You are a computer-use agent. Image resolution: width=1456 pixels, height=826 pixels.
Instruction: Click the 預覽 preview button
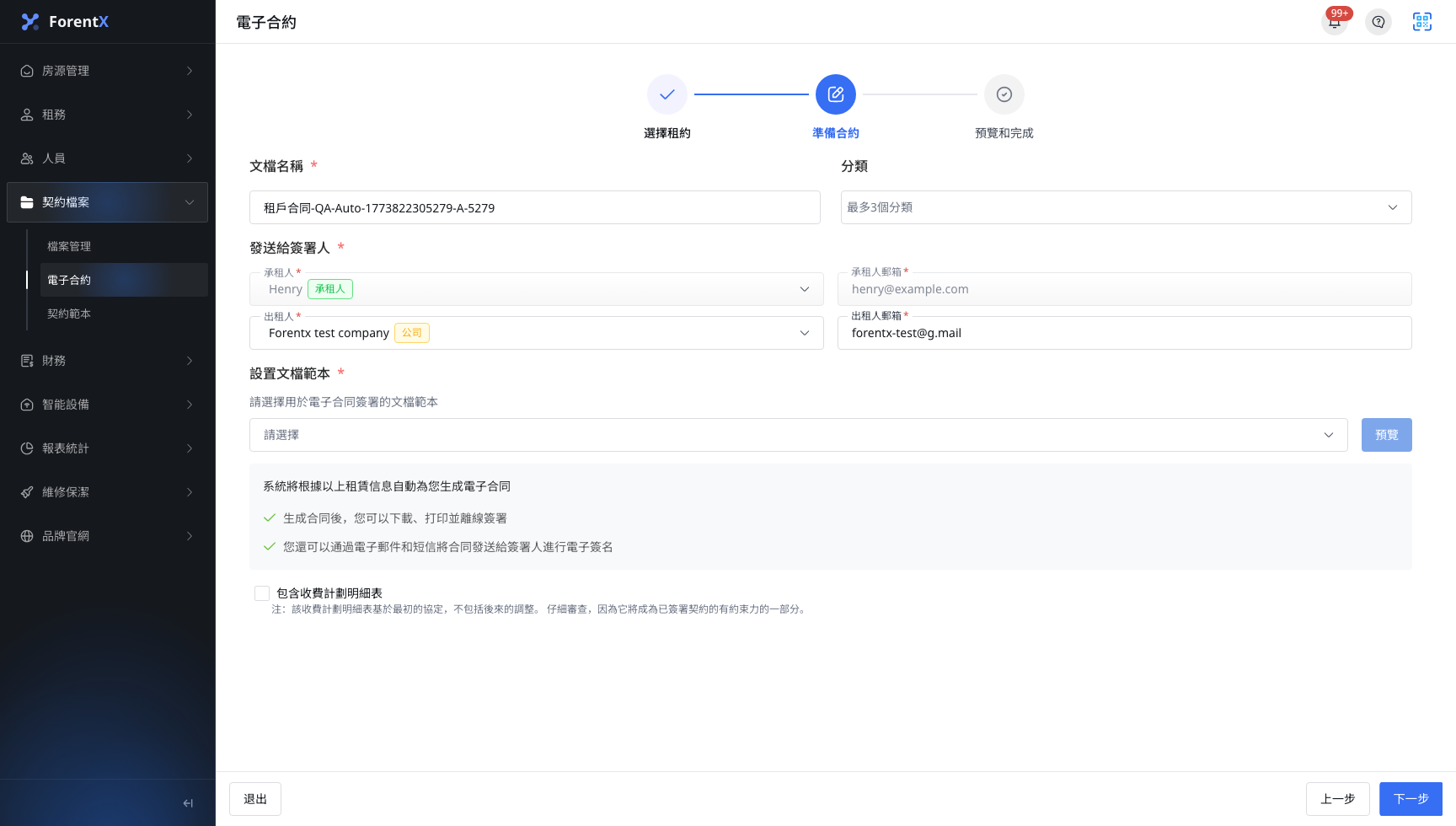[x=1387, y=435]
